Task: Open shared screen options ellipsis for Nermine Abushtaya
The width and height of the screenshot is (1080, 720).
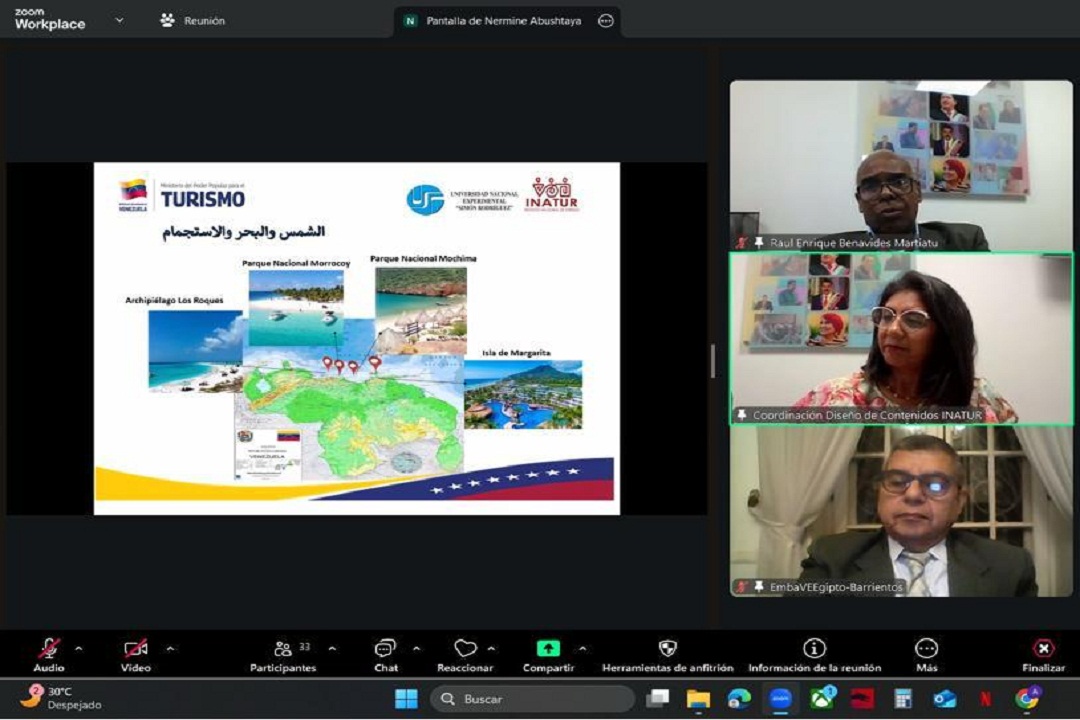Action: (x=605, y=21)
